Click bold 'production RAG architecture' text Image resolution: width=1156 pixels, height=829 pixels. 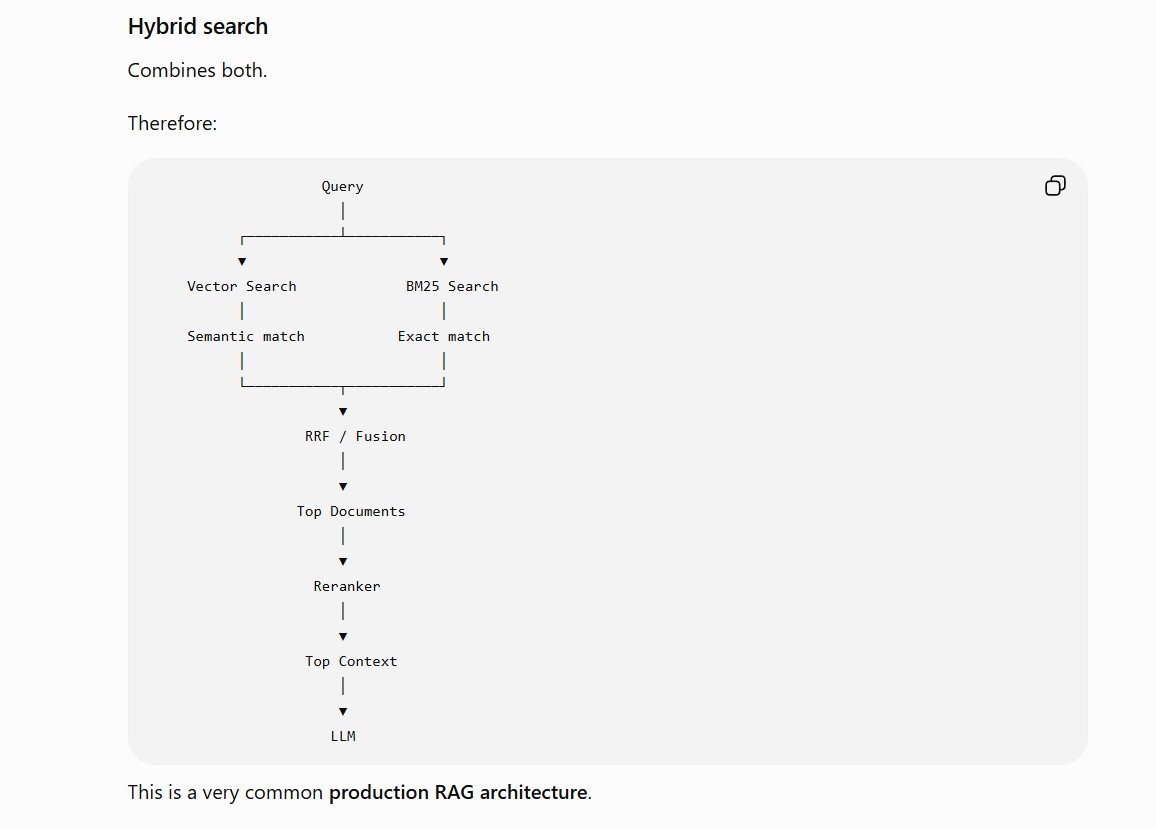point(458,792)
